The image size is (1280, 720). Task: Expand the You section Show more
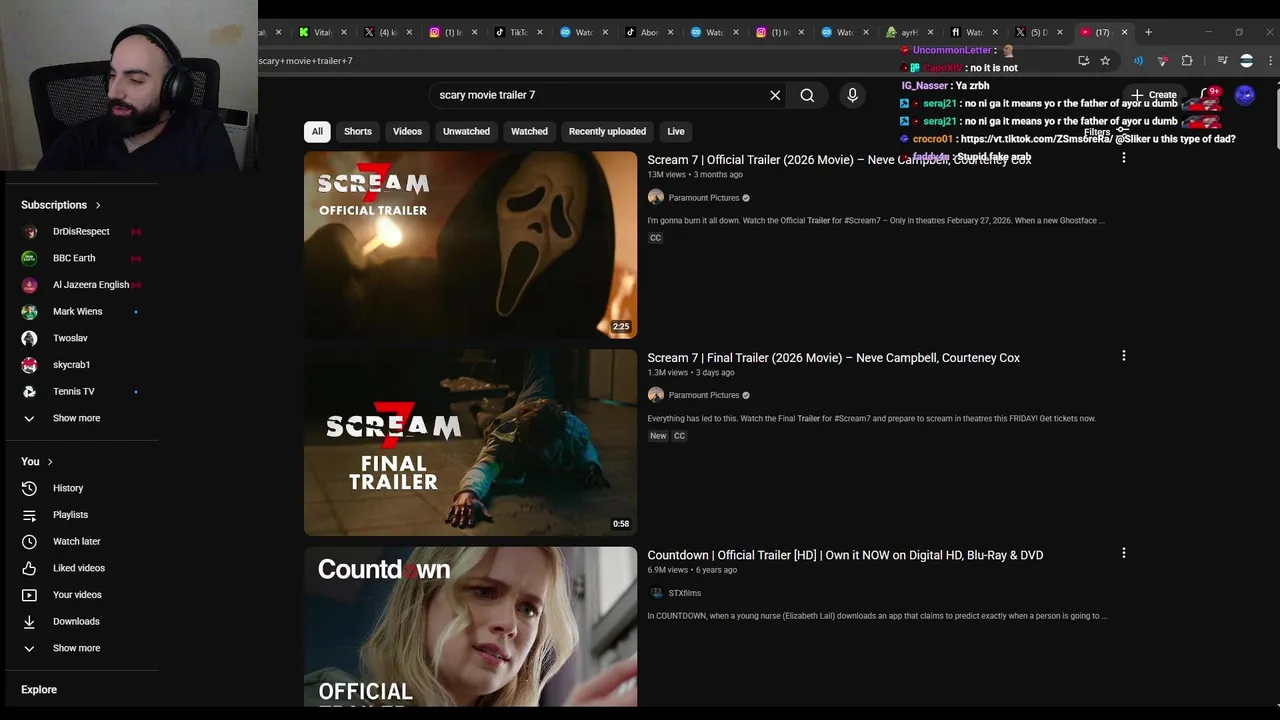(x=76, y=648)
